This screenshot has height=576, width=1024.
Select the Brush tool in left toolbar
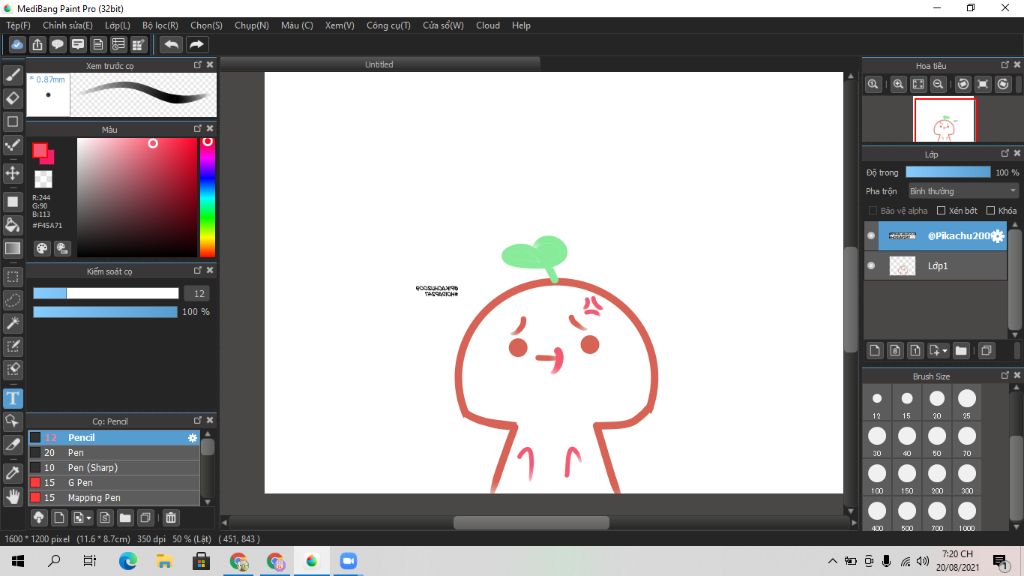[12, 74]
